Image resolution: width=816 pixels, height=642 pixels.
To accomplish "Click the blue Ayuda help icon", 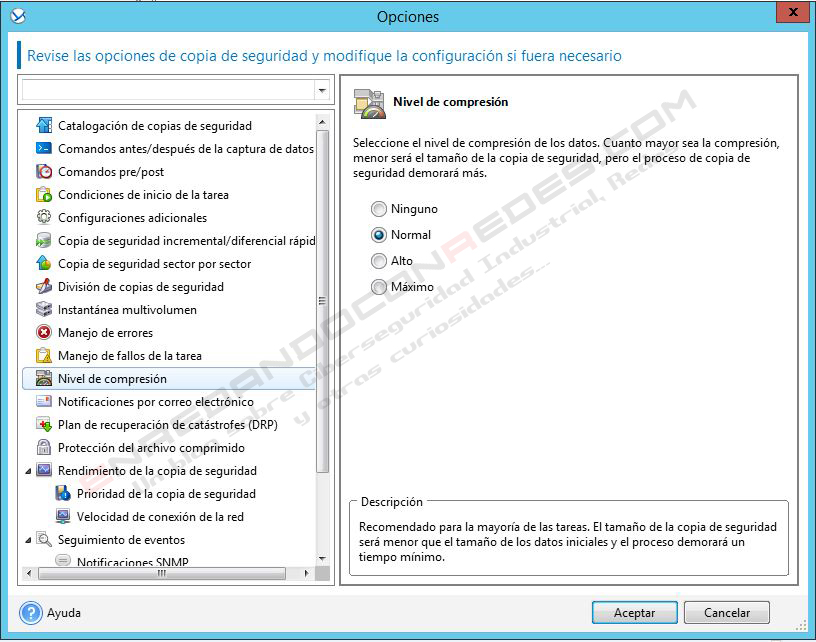I will coord(32,613).
